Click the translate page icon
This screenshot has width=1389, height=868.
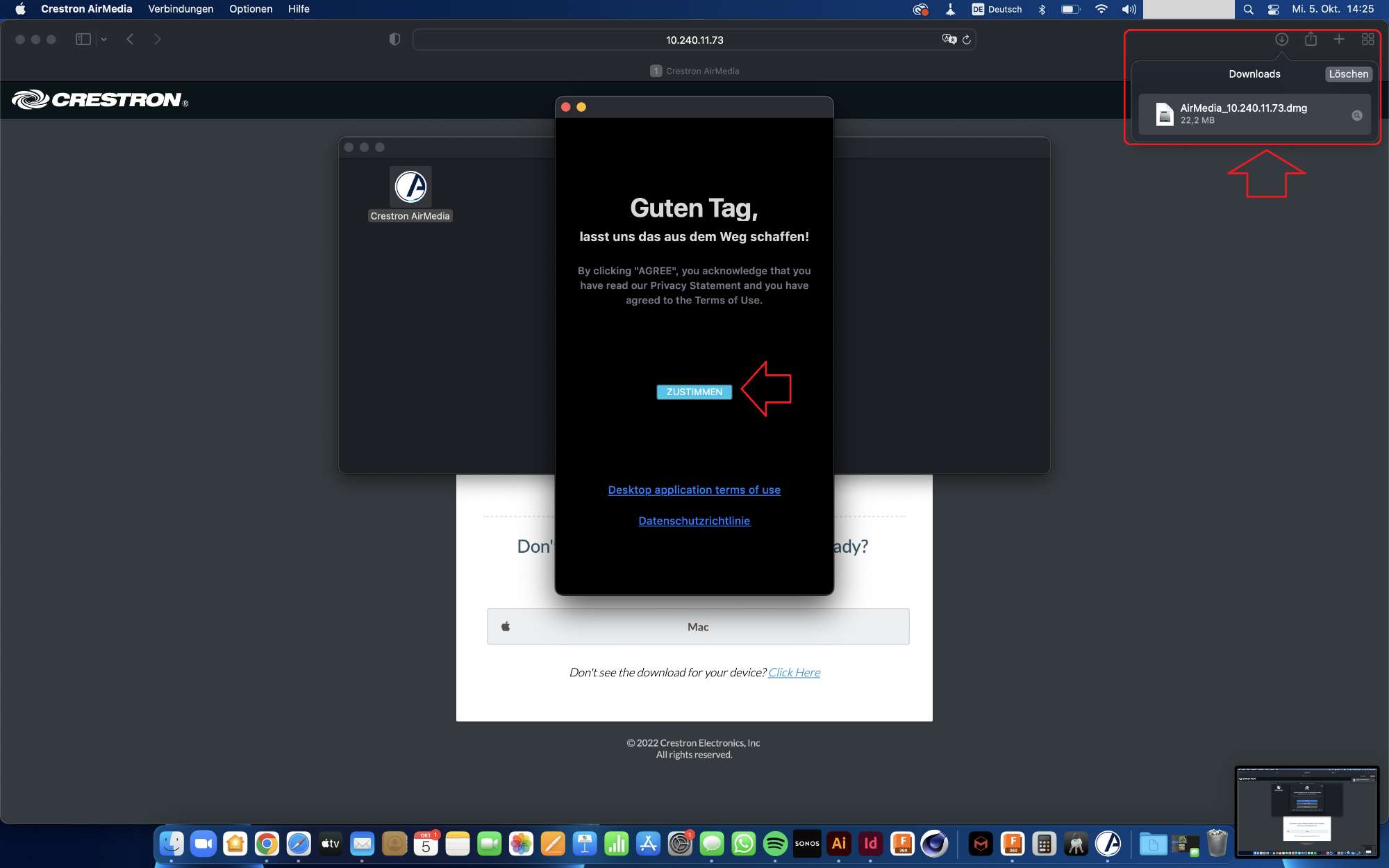pos(949,40)
